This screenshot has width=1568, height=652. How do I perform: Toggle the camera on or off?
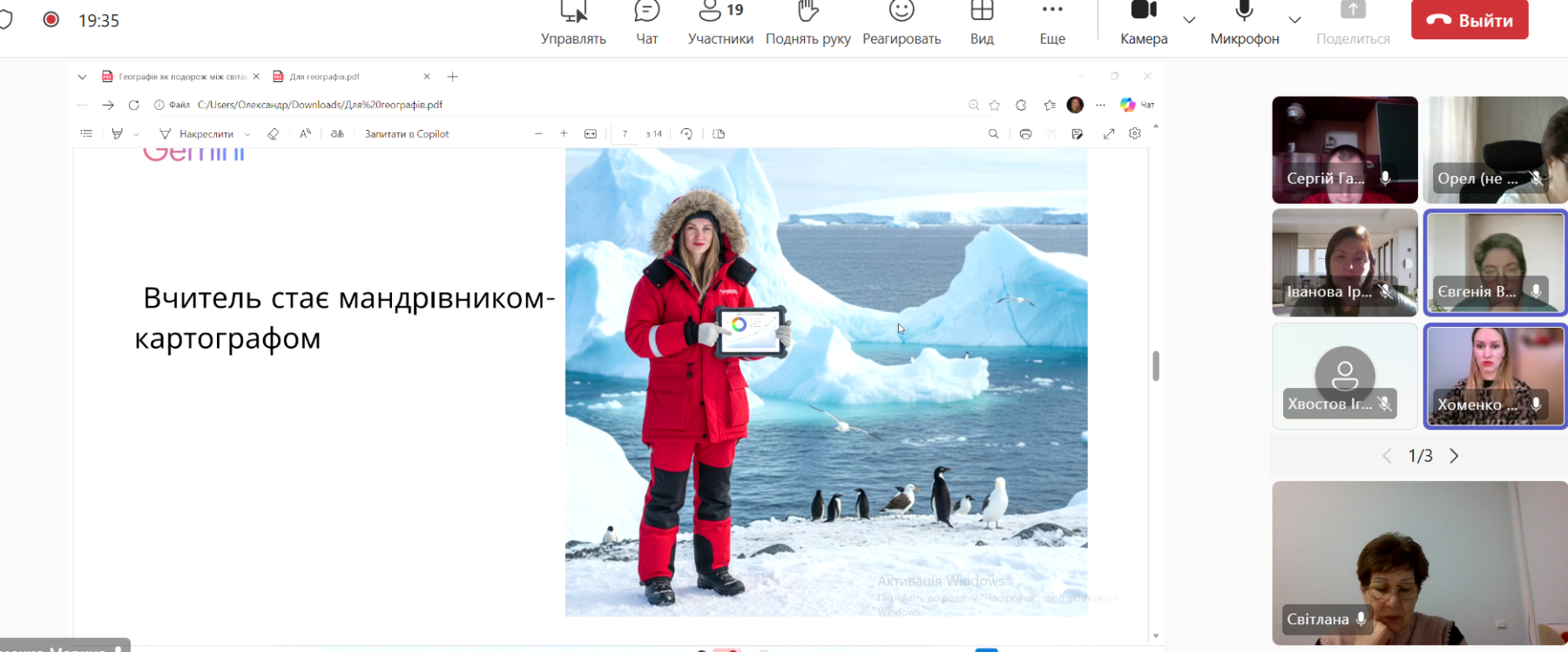[1144, 21]
